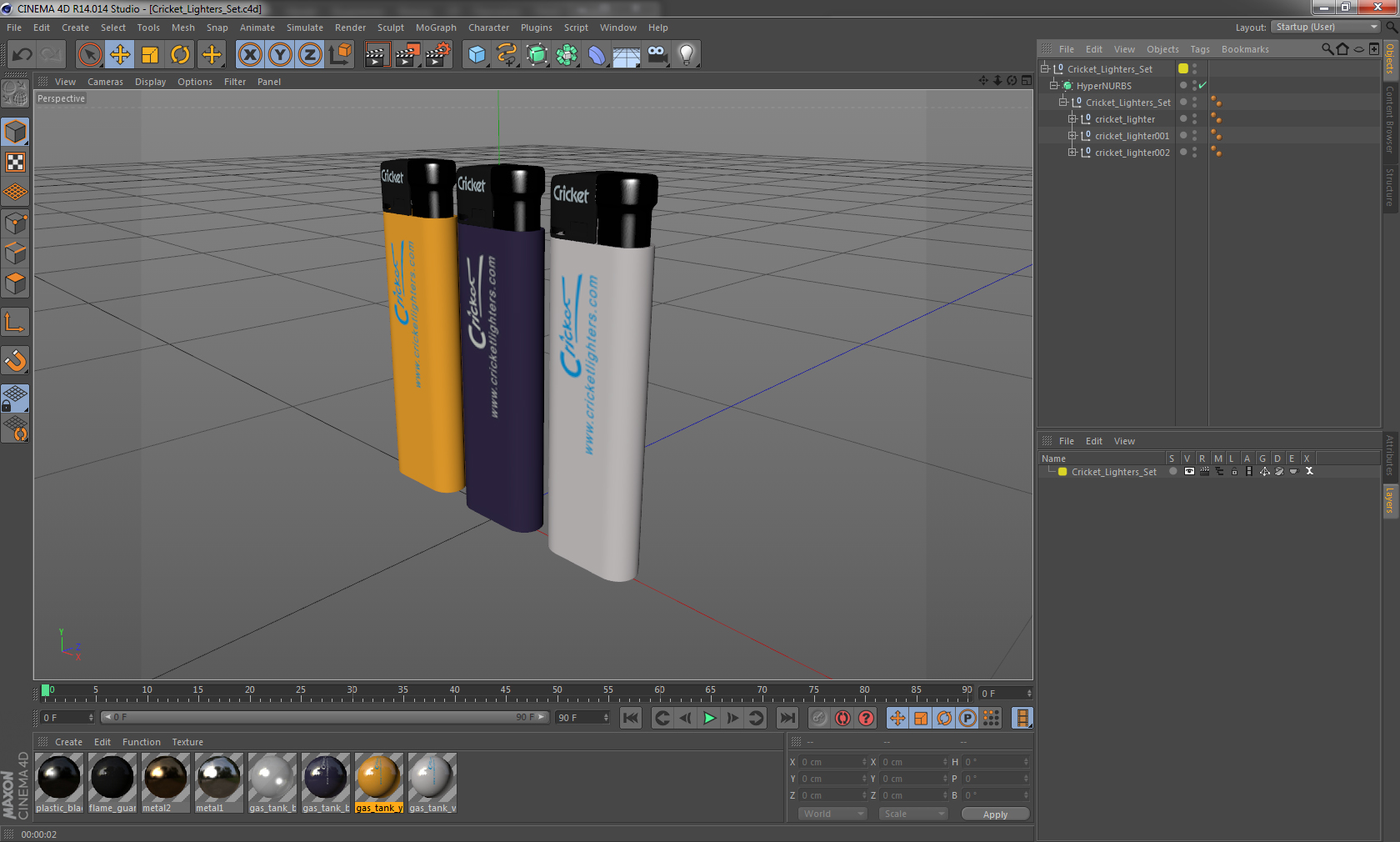
Task: Toggle HyperNURBS enabled green checkmark
Action: pos(1202,86)
